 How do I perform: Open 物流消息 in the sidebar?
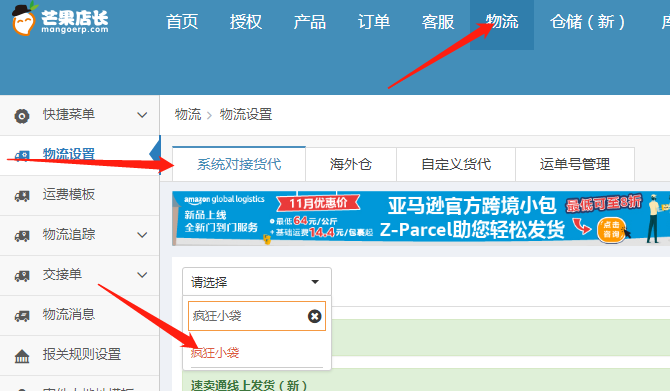[69, 315]
